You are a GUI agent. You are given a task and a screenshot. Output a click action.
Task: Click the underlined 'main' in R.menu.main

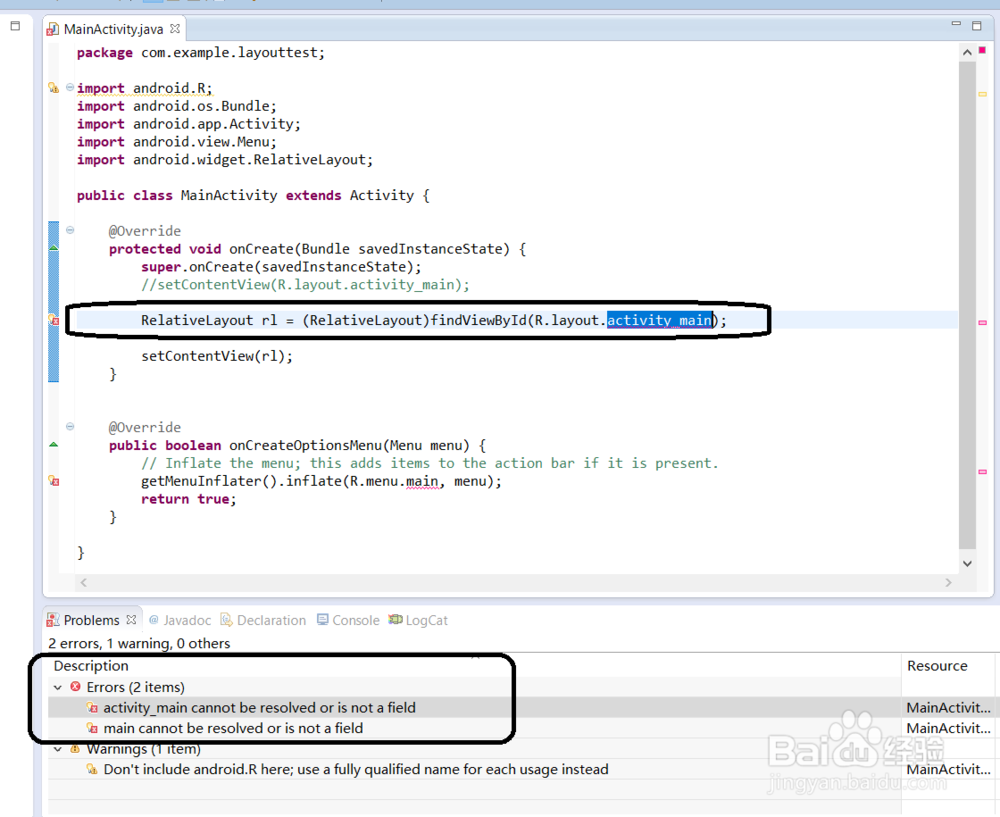click(422, 481)
